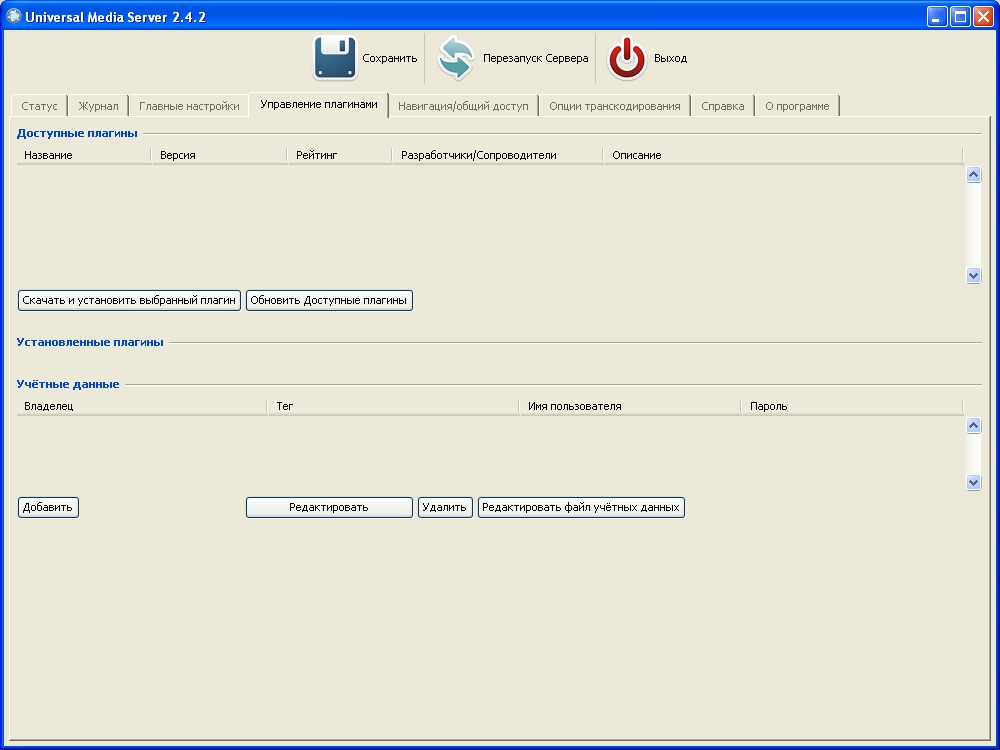Switch to Опции транскодирования tab
The image size is (1000, 750).
pos(615,106)
